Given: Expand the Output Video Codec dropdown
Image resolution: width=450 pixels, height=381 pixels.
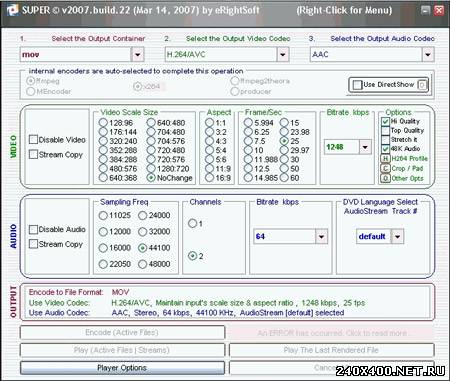Looking at the screenshot, I should 283,55.
